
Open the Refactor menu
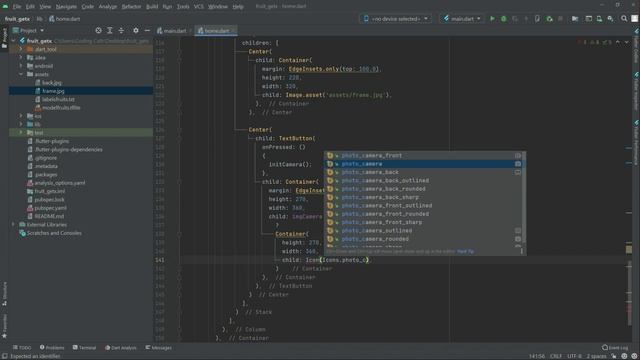point(131,7)
